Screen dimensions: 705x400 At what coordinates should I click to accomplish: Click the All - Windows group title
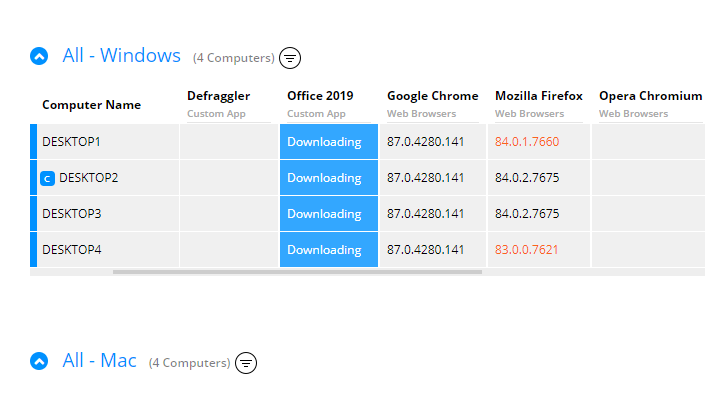[x=121, y=56]
